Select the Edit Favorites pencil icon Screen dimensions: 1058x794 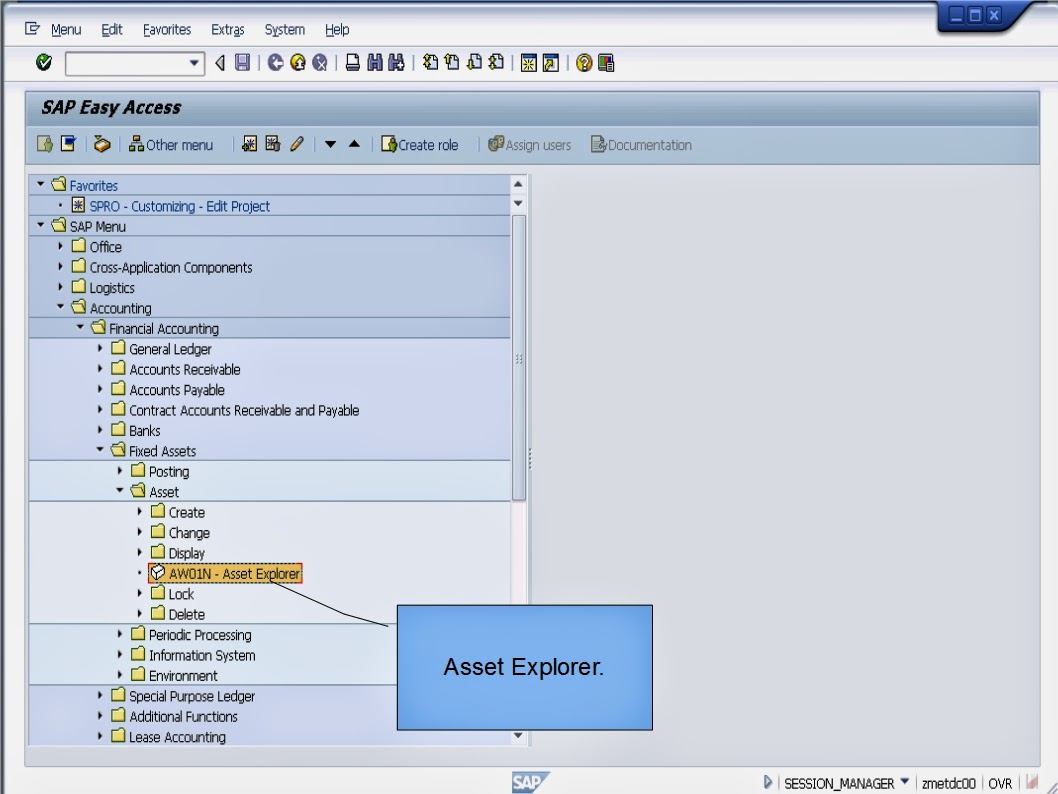296,144
